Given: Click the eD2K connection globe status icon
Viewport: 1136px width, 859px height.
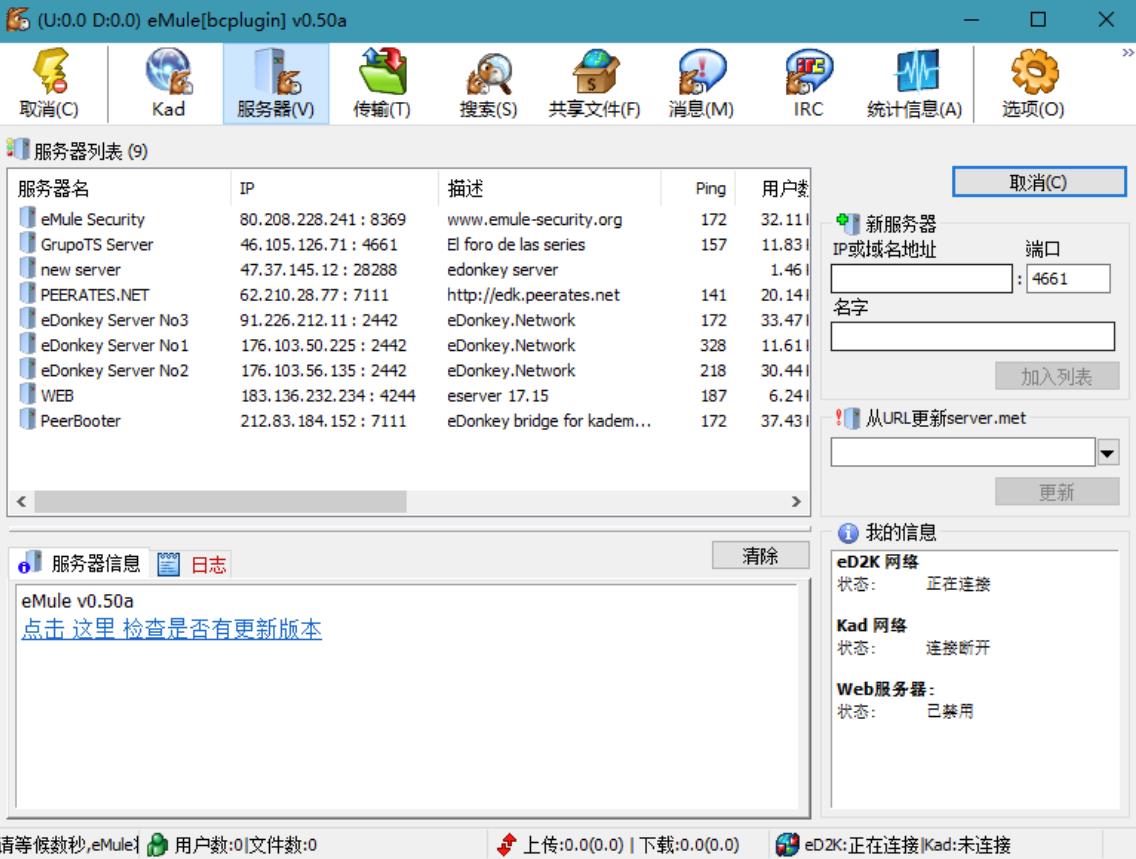Looking at the screenshot, I should (x=787, y=845).
